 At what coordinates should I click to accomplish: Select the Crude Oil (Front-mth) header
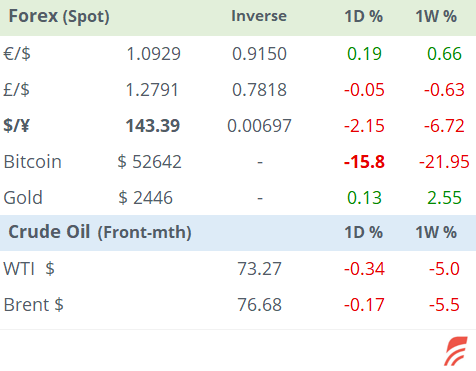[x=100, y=232]
